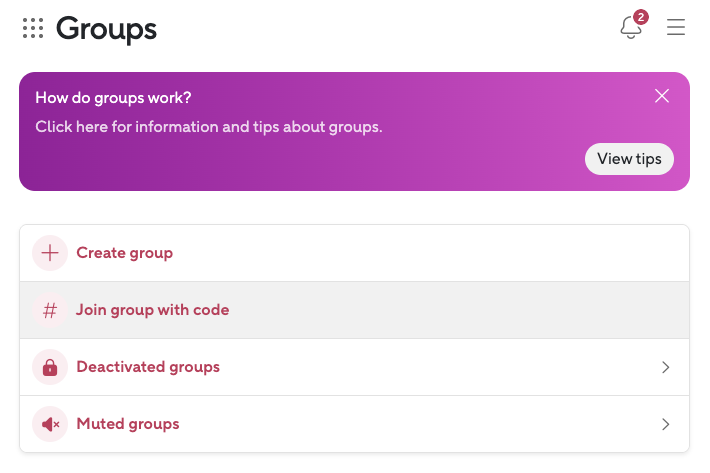Click the lock icon beside Deactivated groups
The image size is (710, 473).
coord(49,367)
